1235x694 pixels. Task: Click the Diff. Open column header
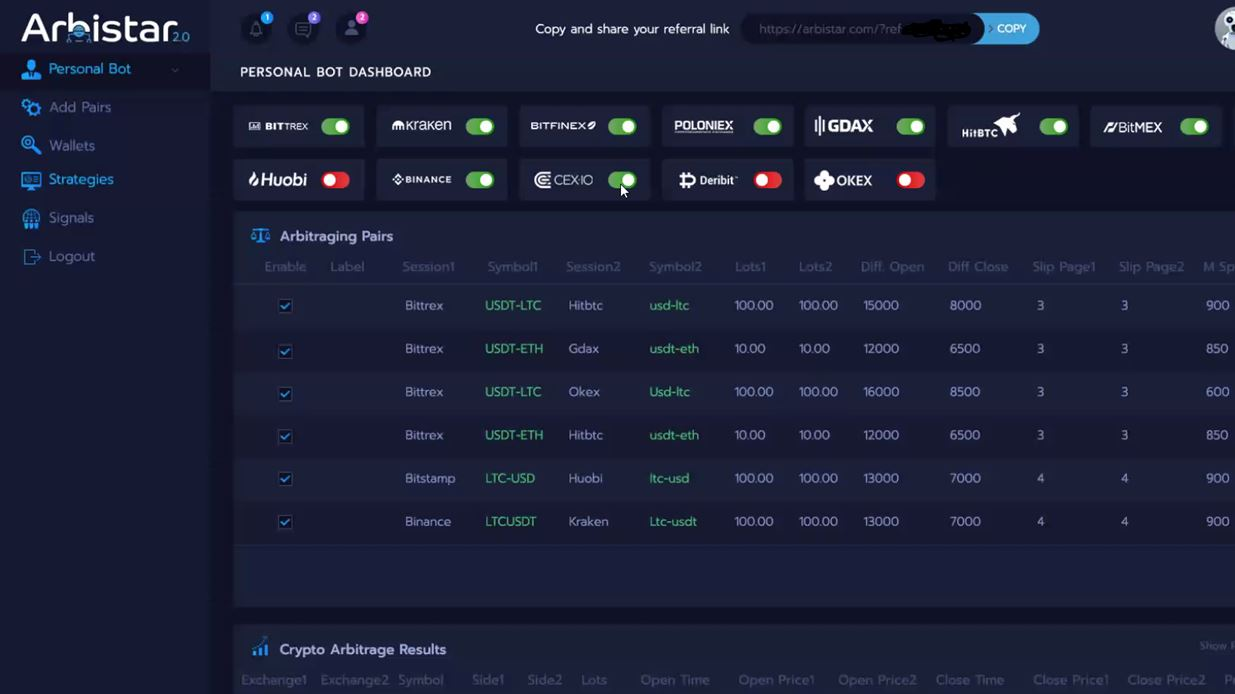(892, 267)
